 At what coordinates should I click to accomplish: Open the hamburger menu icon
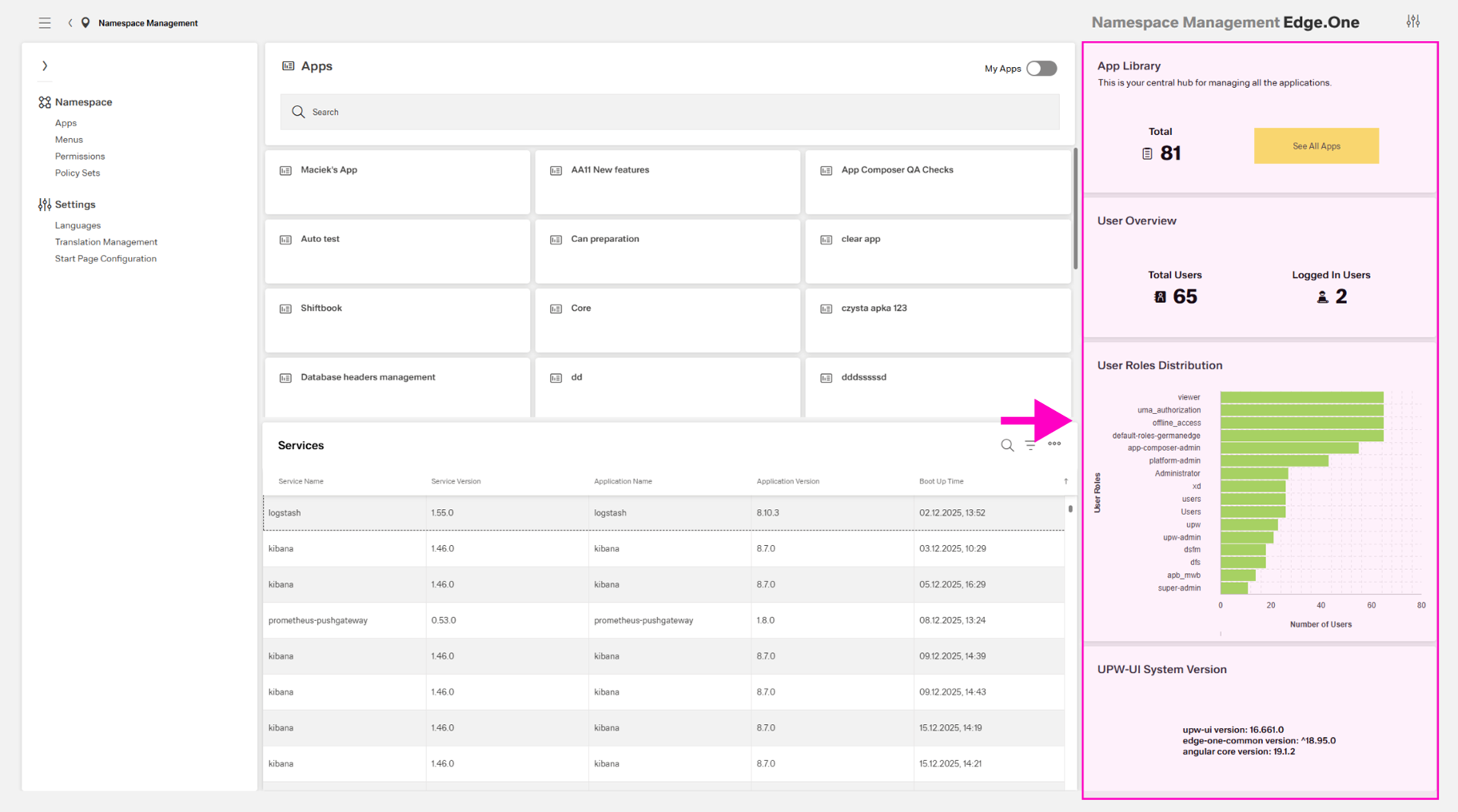45,23
